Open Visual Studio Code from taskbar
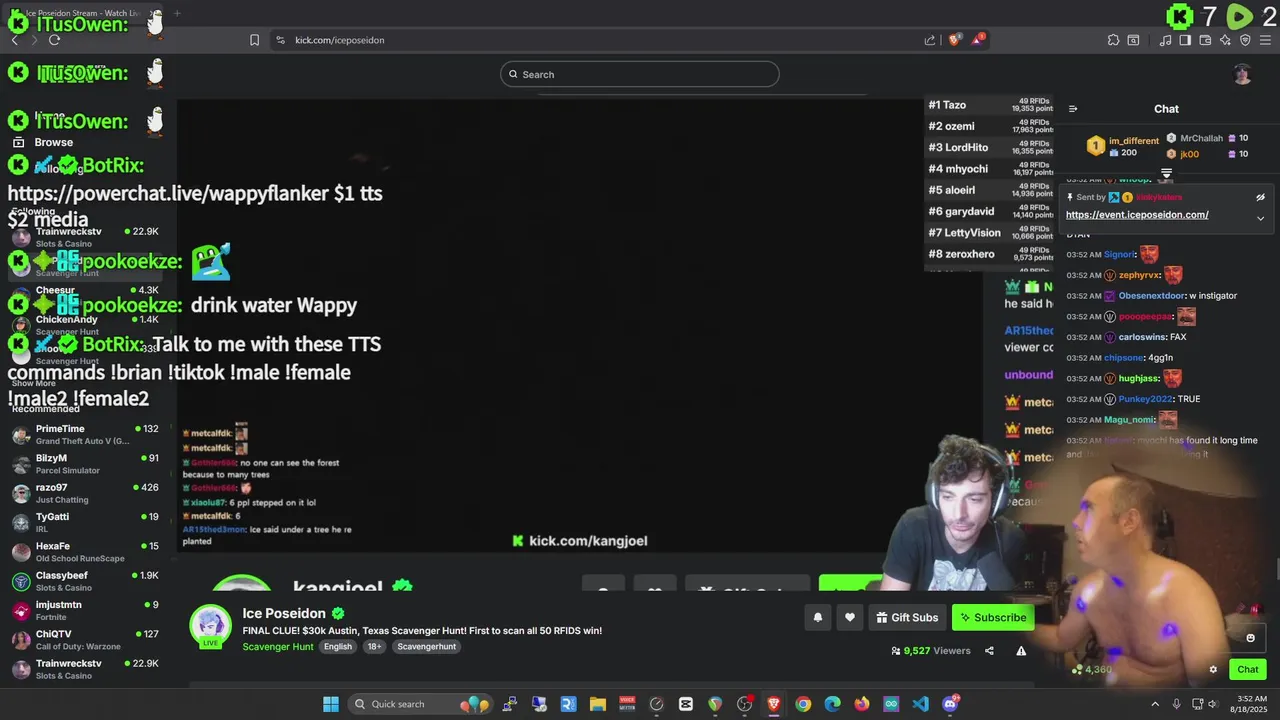 tap(921, 704)
